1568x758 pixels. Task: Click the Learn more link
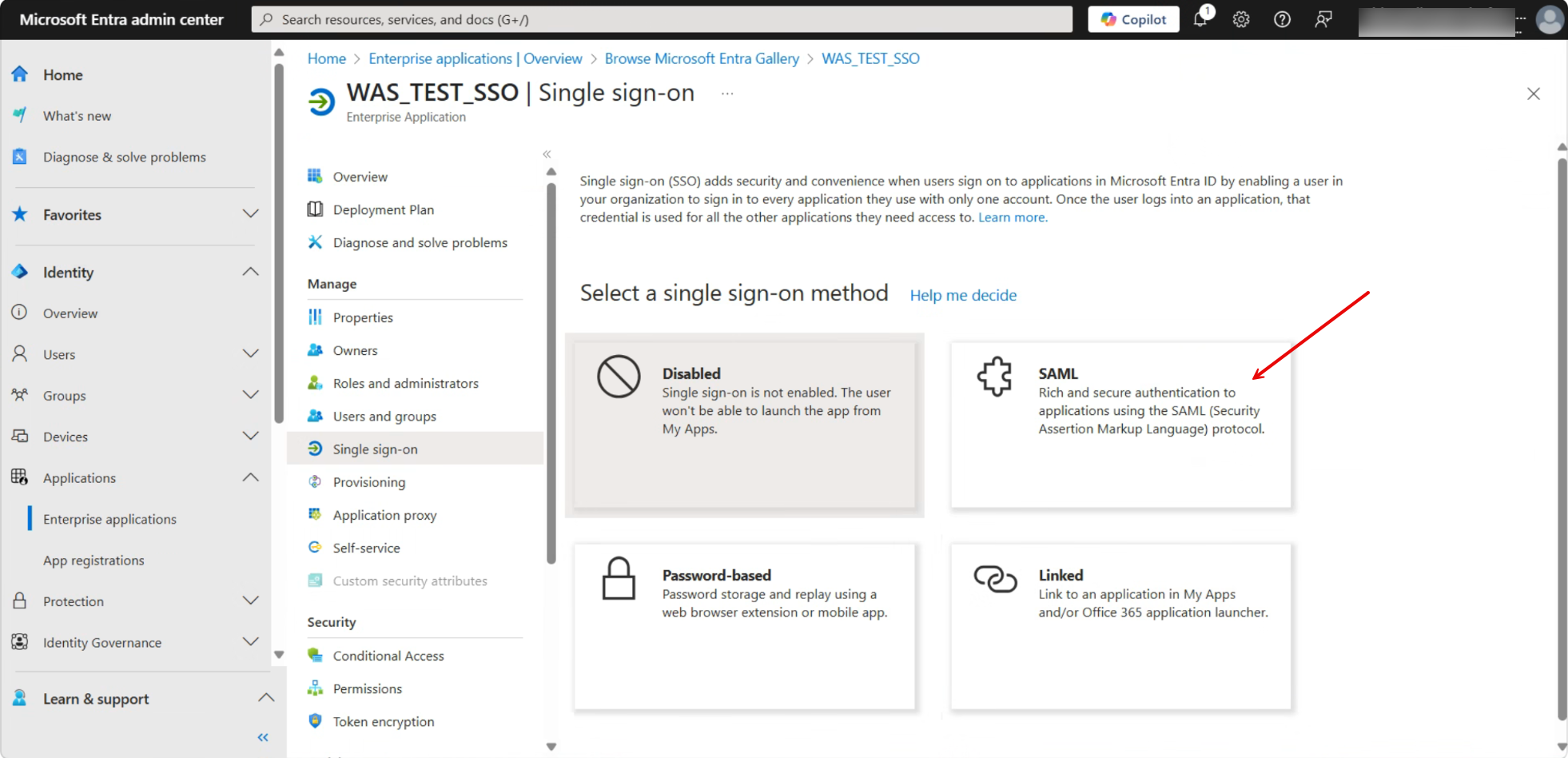(x=1013, y=217)
